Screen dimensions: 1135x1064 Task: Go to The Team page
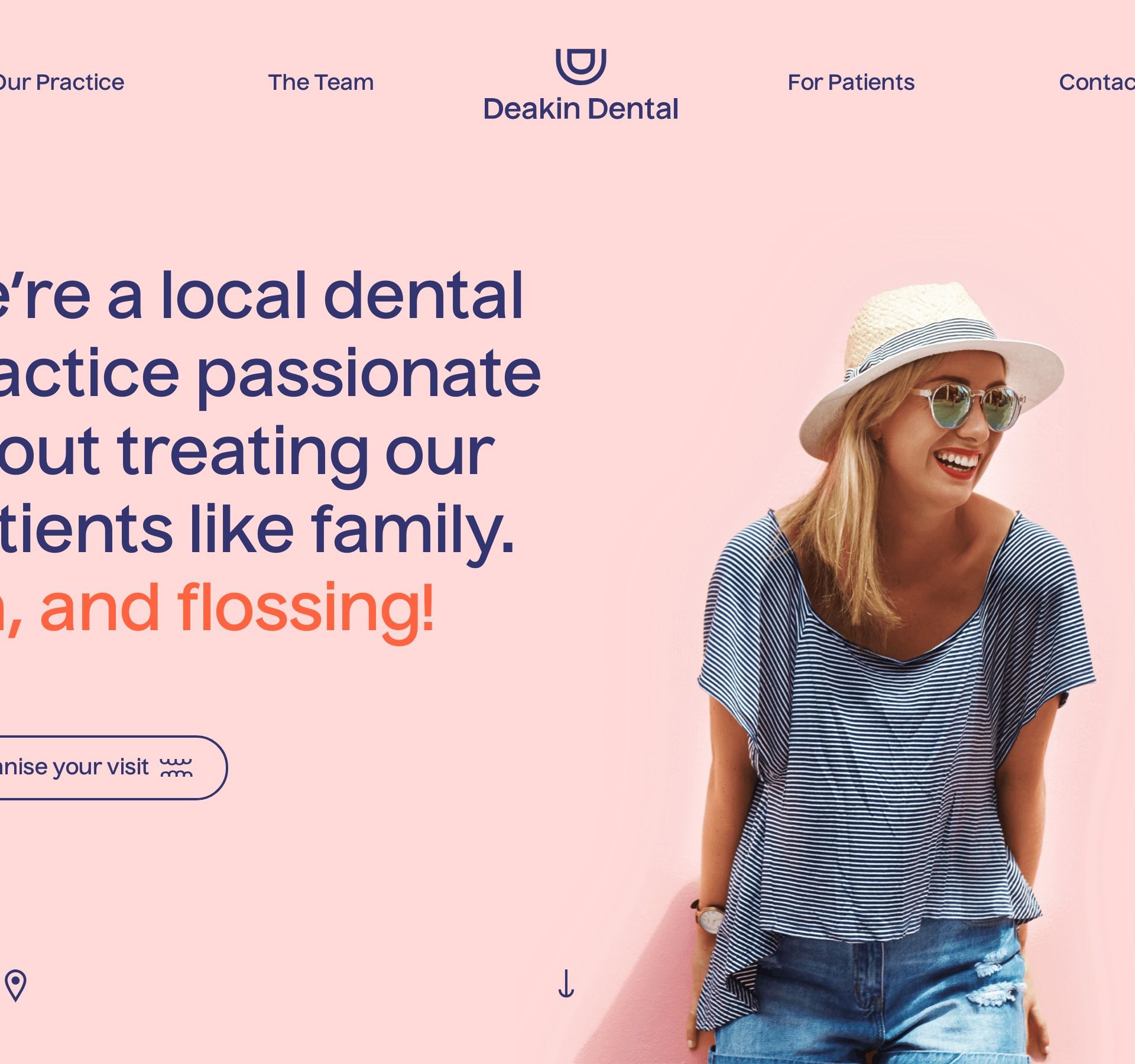[321, 82]
